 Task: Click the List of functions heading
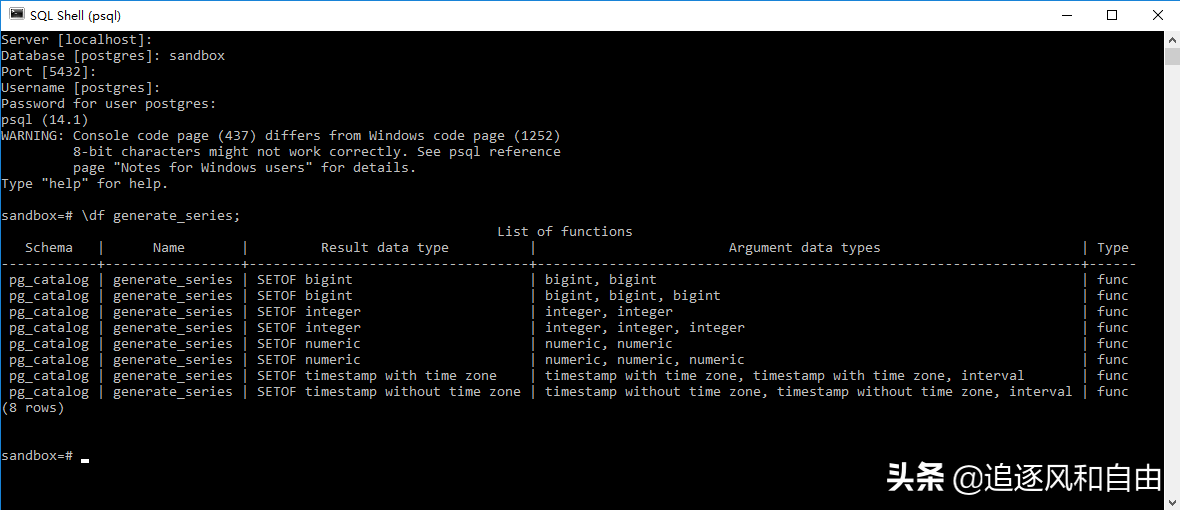[x=564, y=232]
